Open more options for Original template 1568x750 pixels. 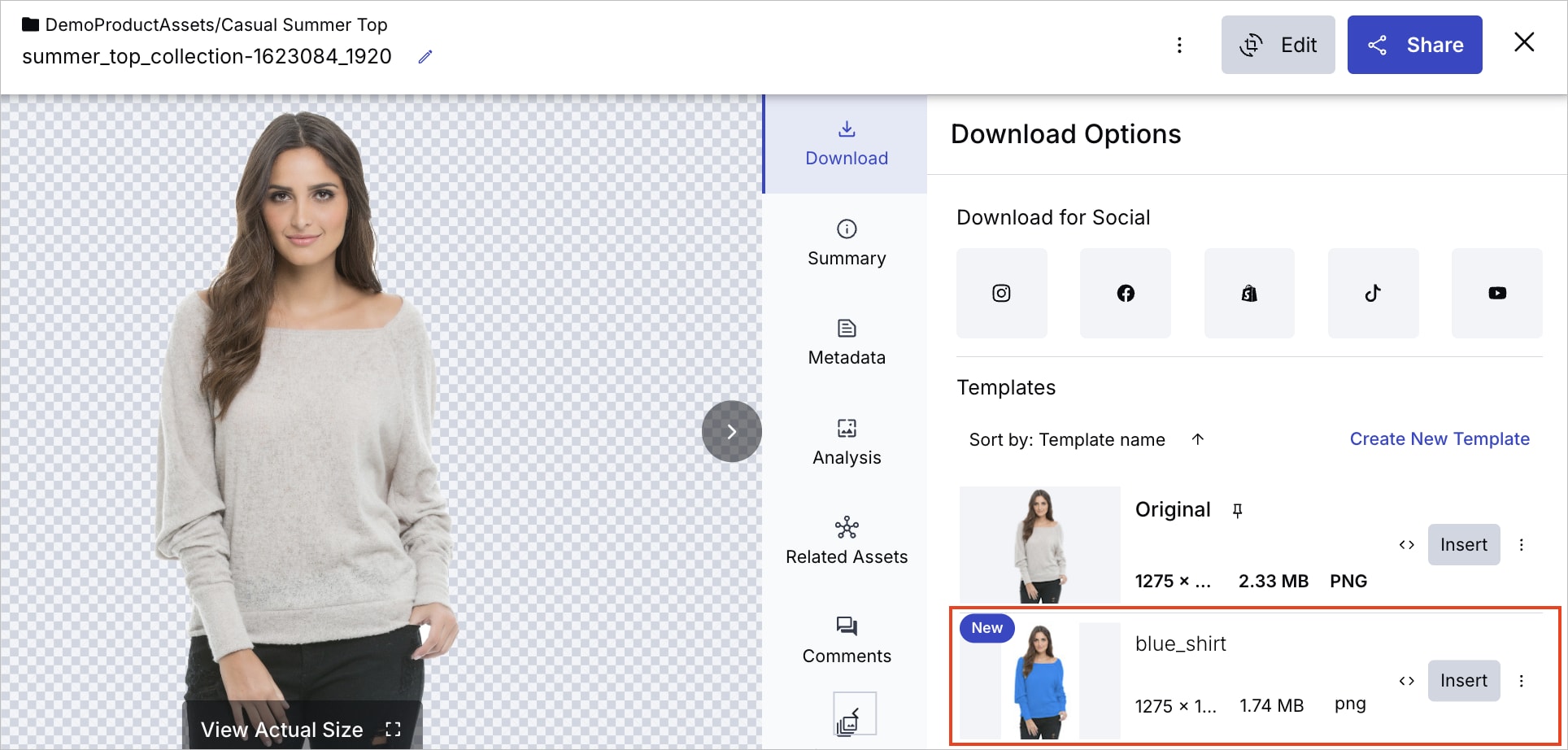[1521, 545]
